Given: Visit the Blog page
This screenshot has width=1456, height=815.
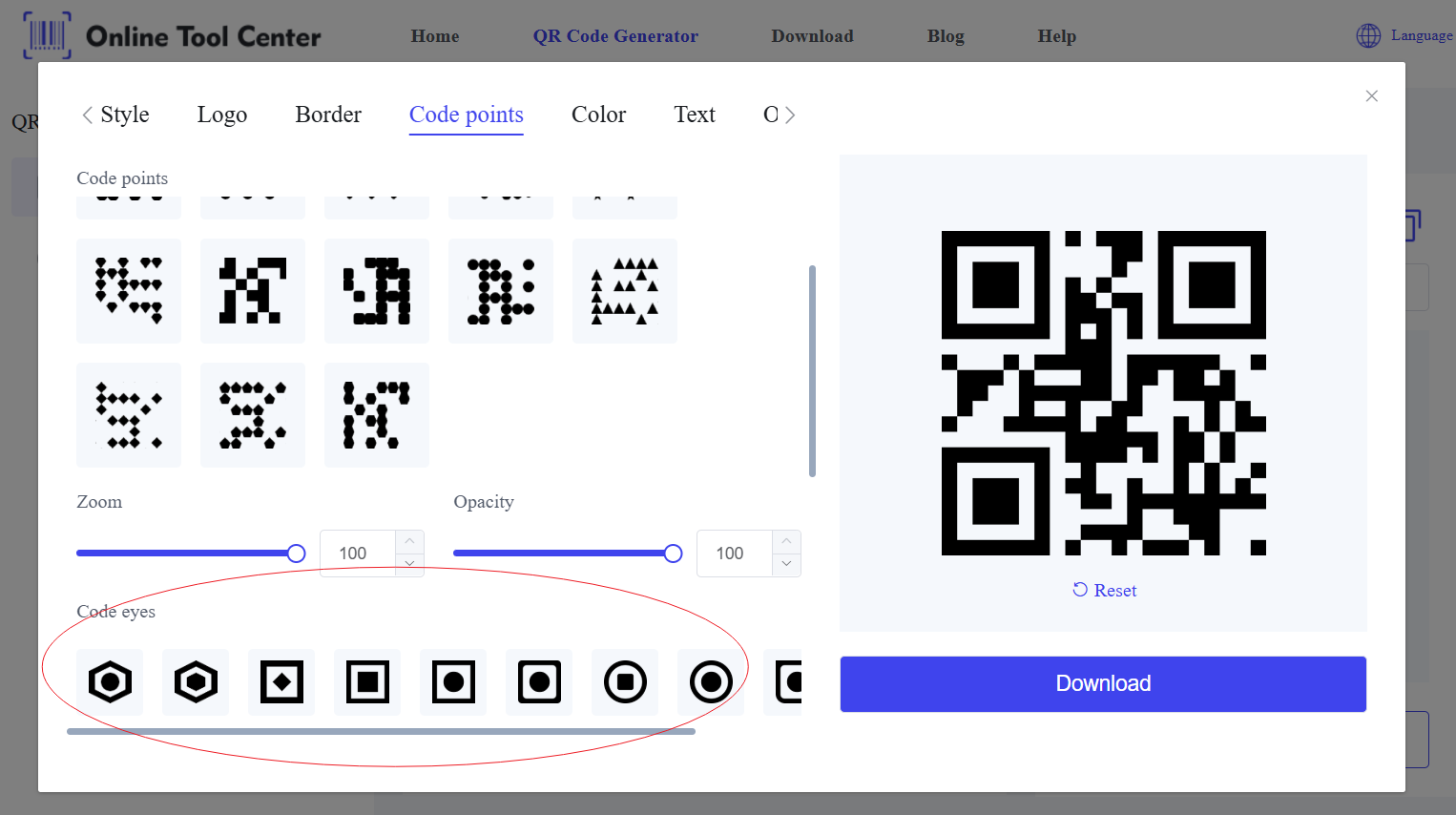Looking at the screenshot, I should (946, 36).
